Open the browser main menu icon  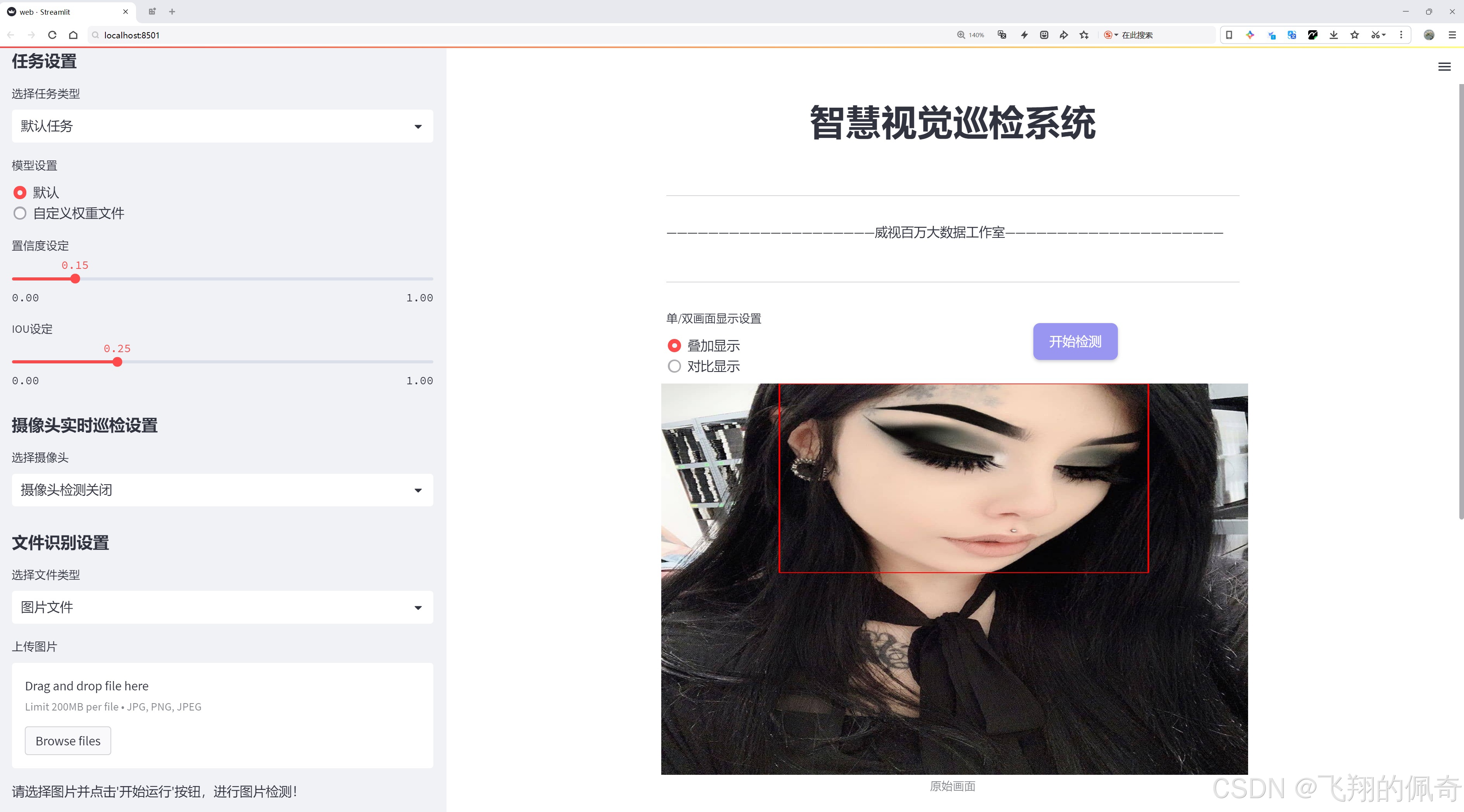pyautogui.click(x=1452, y=35)
